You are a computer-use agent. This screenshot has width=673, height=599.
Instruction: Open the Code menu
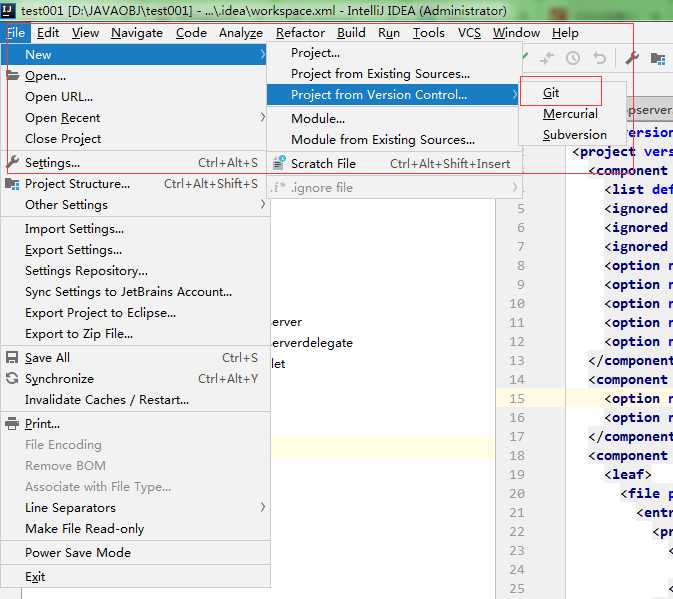click(x=191, y=33)
